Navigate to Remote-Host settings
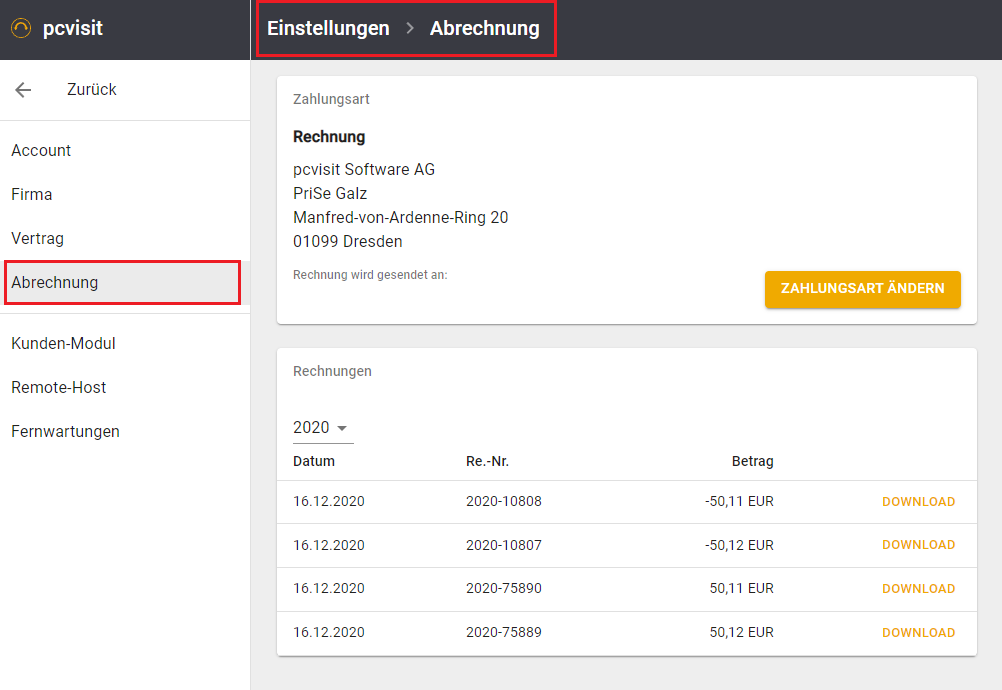Image resolution: width=1002 pixels, height=690 pixels. click(x=58, y=387)
